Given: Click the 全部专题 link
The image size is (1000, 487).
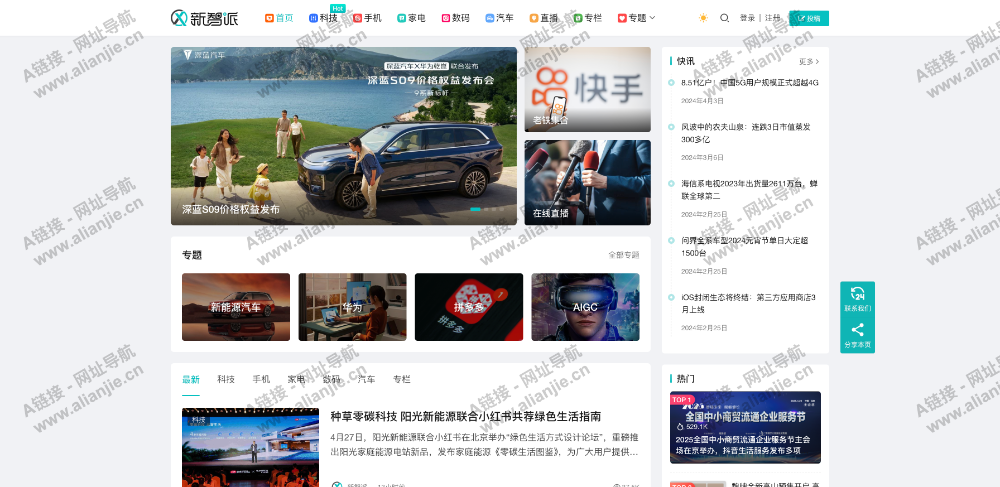Looking at the screenshot, I should (624, 255).
